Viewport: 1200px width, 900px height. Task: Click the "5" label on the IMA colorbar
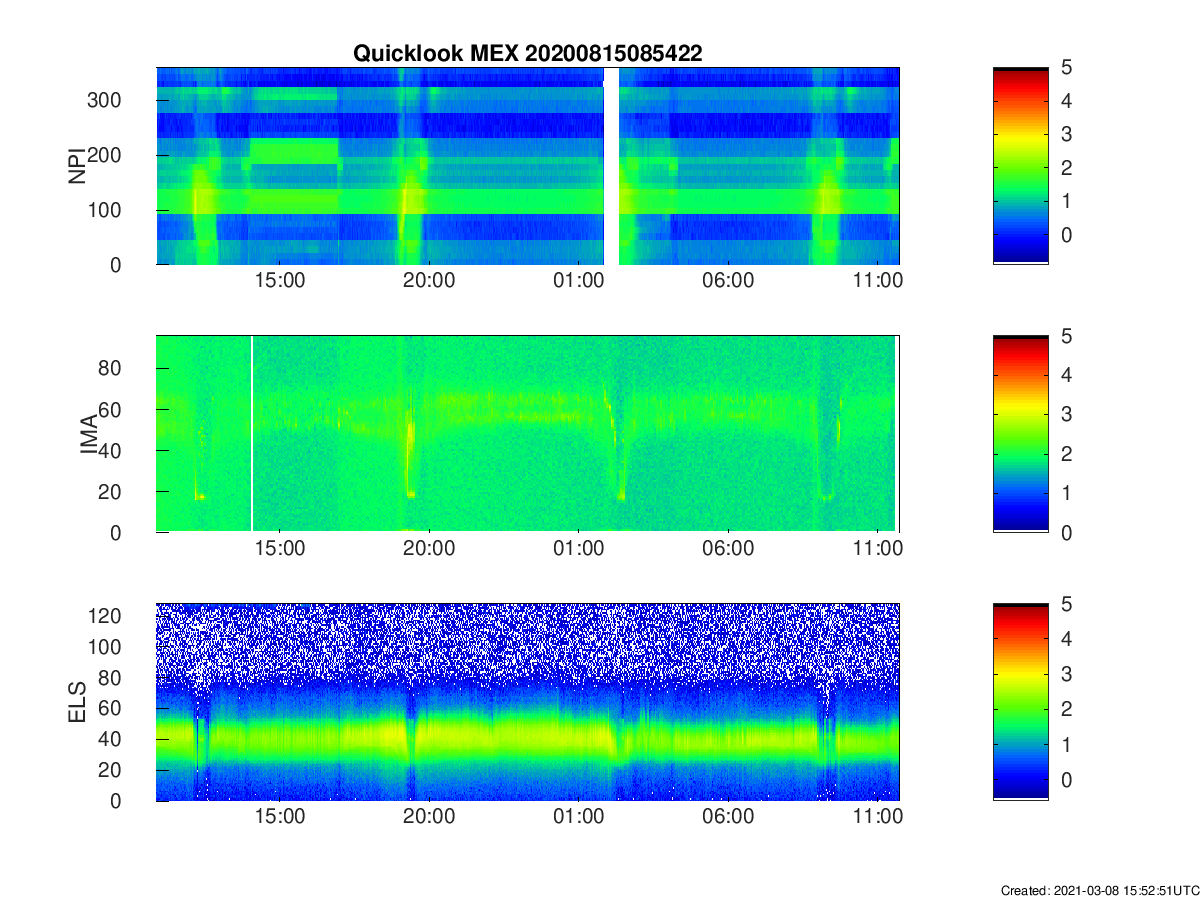[x=1066, y=336]
